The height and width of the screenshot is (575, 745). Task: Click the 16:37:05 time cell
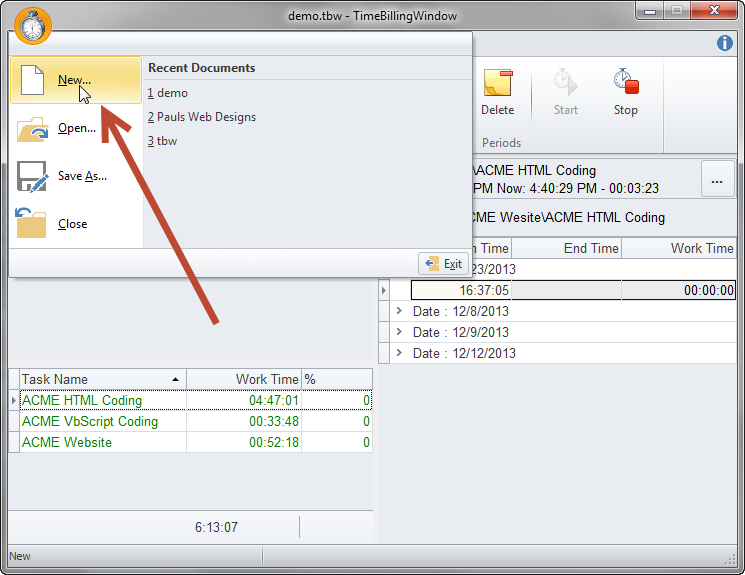[462, 290]
